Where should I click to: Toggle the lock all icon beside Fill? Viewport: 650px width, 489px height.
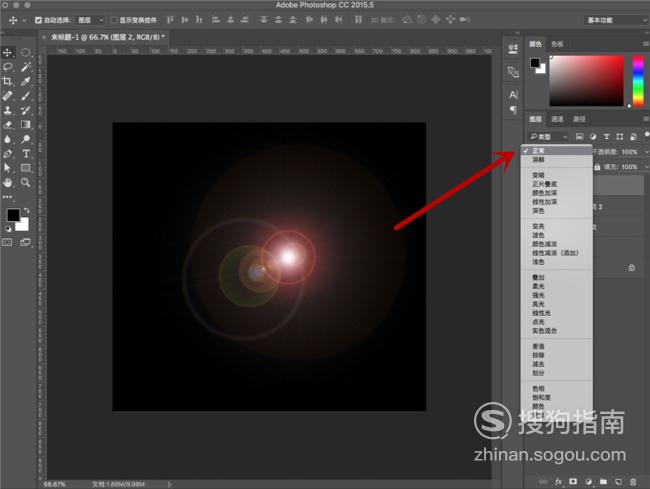[597, 167]
